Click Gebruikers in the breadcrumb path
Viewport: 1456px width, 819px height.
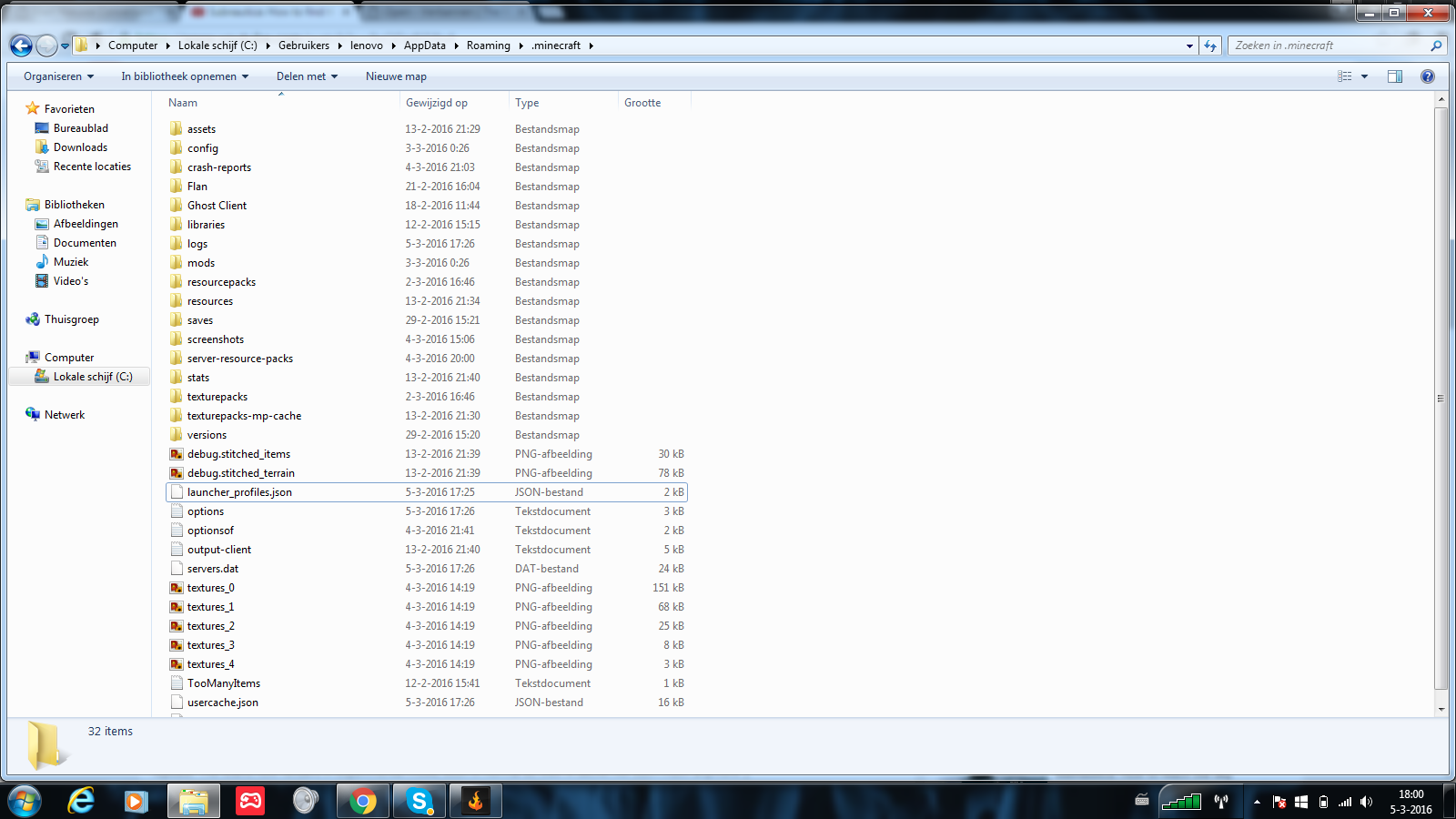(304, 45)
